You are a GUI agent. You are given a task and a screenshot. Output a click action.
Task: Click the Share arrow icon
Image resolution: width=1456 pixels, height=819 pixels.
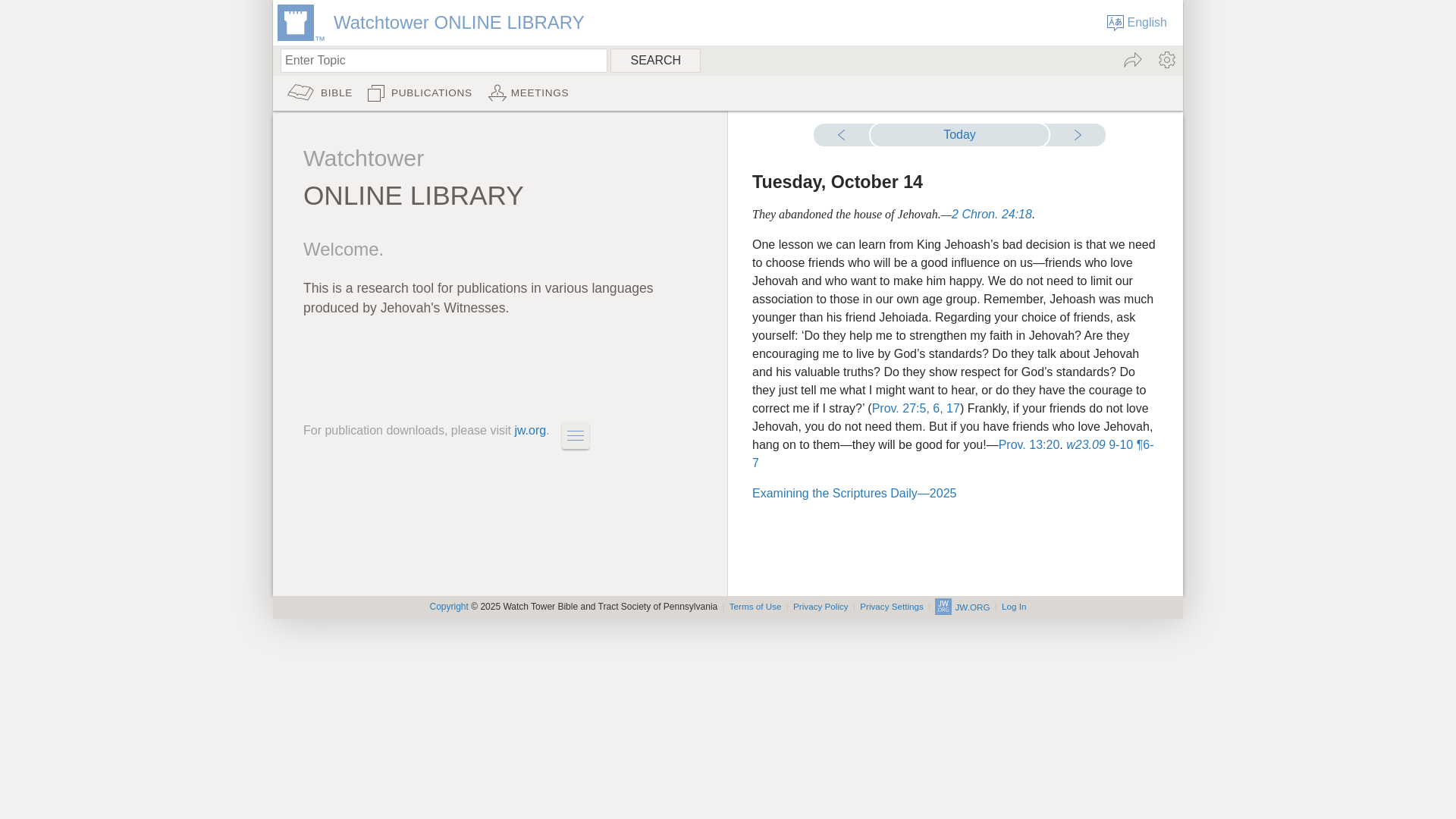(x=1133, y=60)
